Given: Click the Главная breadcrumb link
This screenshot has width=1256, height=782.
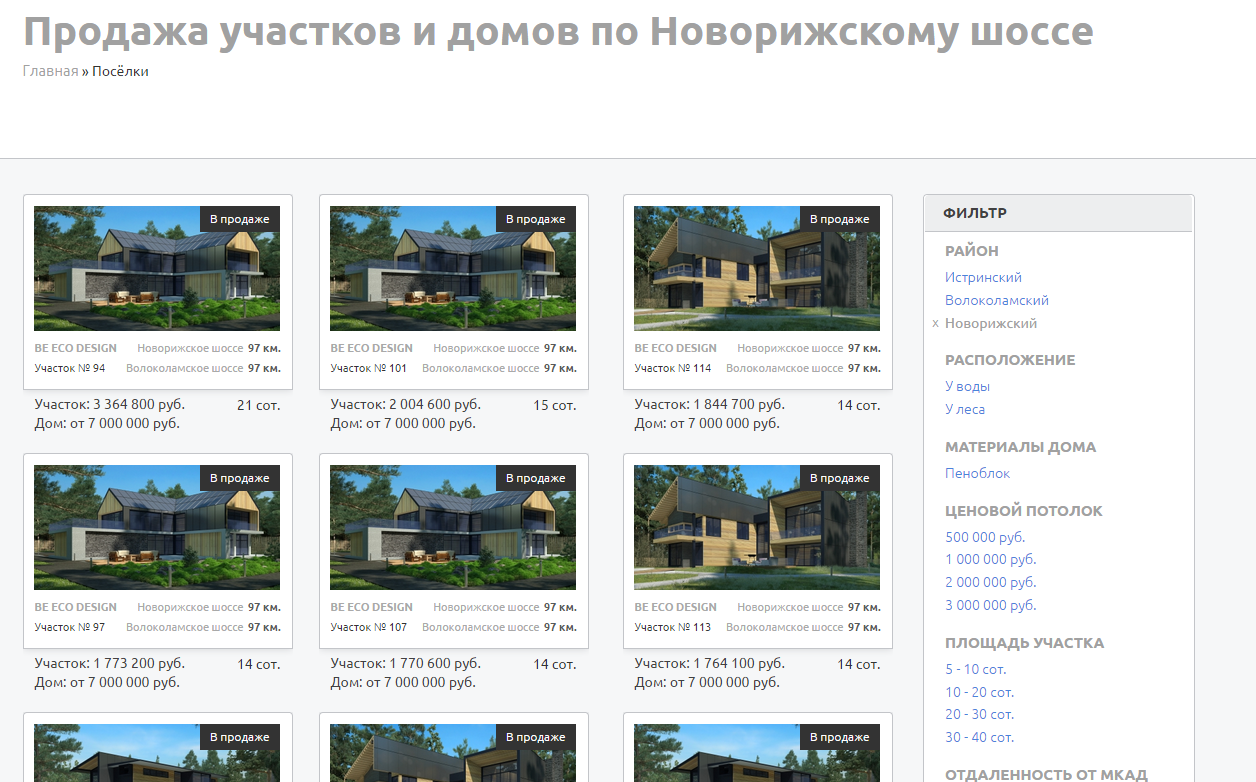Looking at the screenshot, I should pyautogui.click(x=50, y=71).
